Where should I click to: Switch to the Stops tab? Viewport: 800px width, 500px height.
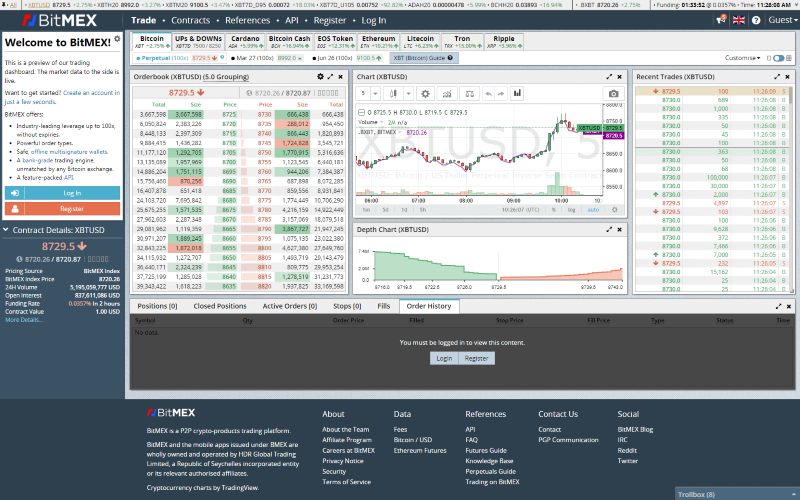[347, 306]
